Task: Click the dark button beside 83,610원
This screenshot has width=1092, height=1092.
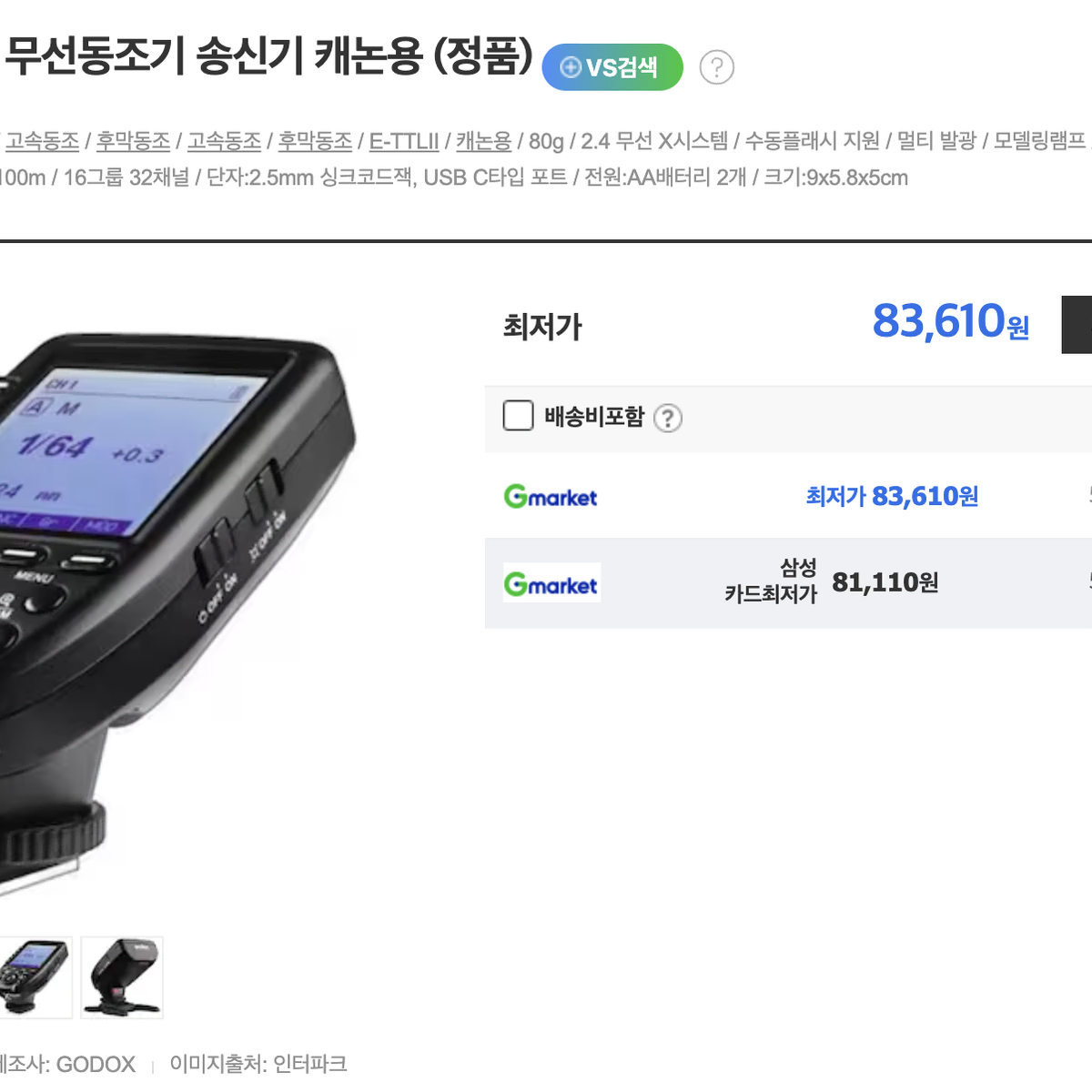Action: [1077, 325]
